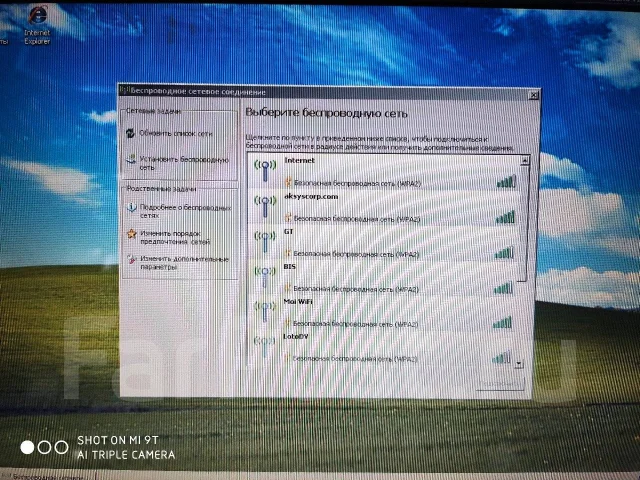Image resolution: width=640 pixels, height=480 pixels.
Task: Click the connect button at bottom of dialog
Action: pyautogui.click(x=500, y=384)
